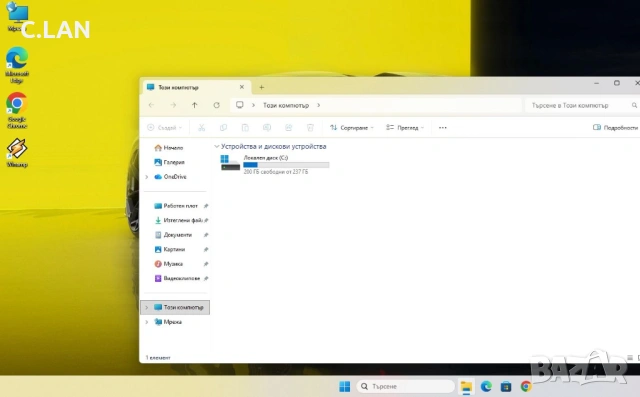This screenshot has height=397, width=640.
Task: Open Галерия in sidebar
Action: coord(169,162)
